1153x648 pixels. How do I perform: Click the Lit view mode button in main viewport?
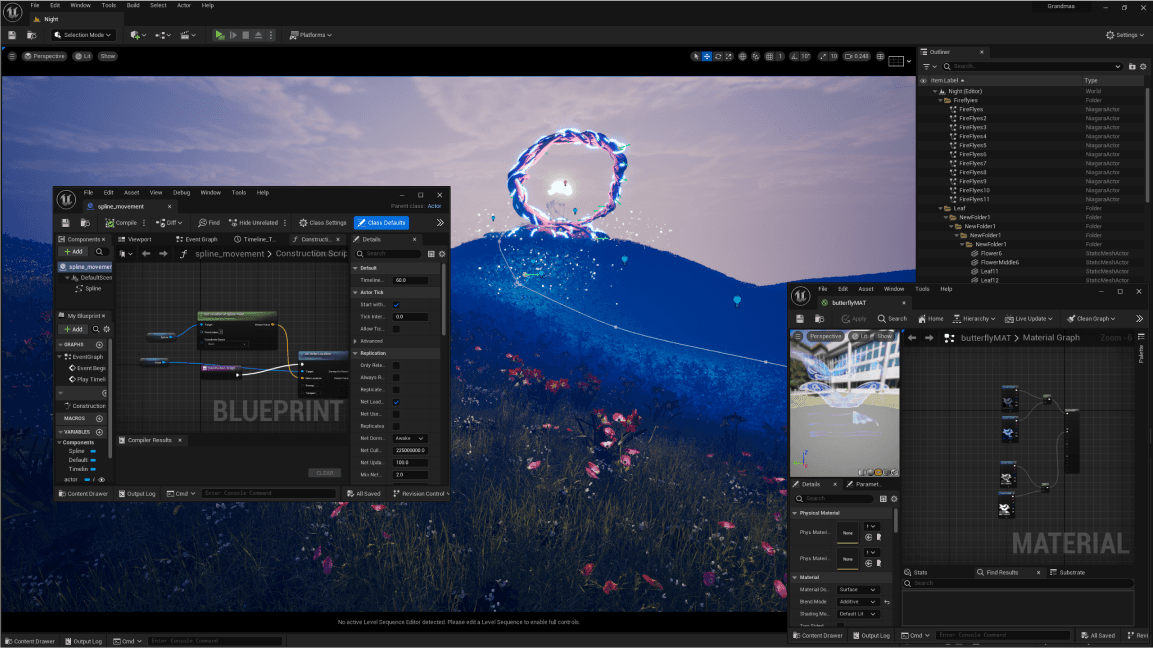(x=83, y=56)
